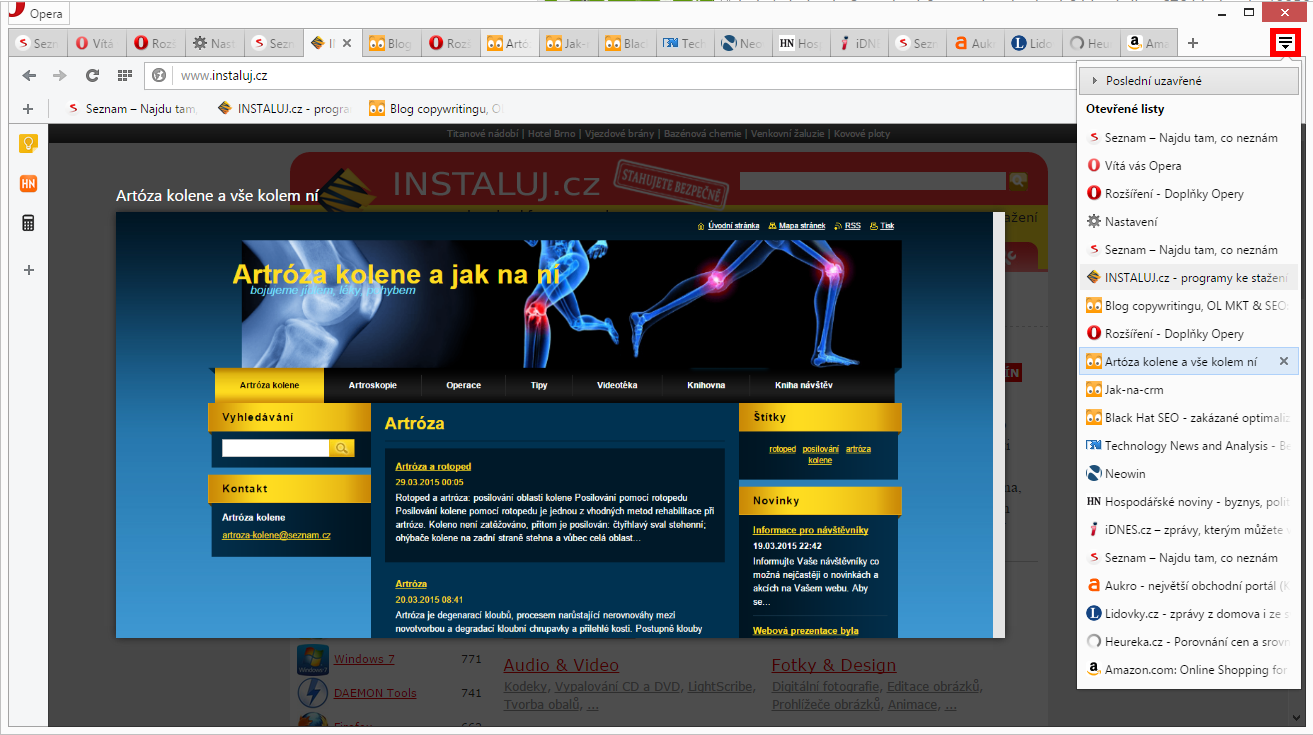The width and height of the screenshot is (1313, 735).
Task: Select 'Blog copywritingu, OL MKT' list entry
Action: click(x=1188, y=305)
